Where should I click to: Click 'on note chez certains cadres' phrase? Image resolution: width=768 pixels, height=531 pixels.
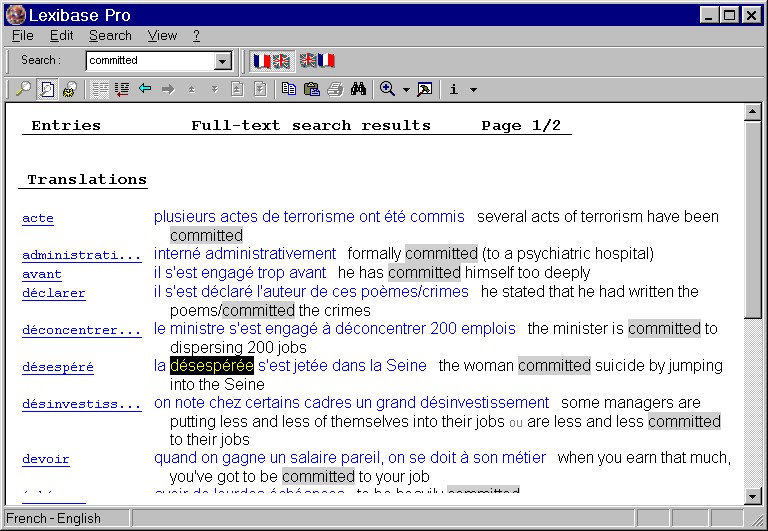(254, 403)
